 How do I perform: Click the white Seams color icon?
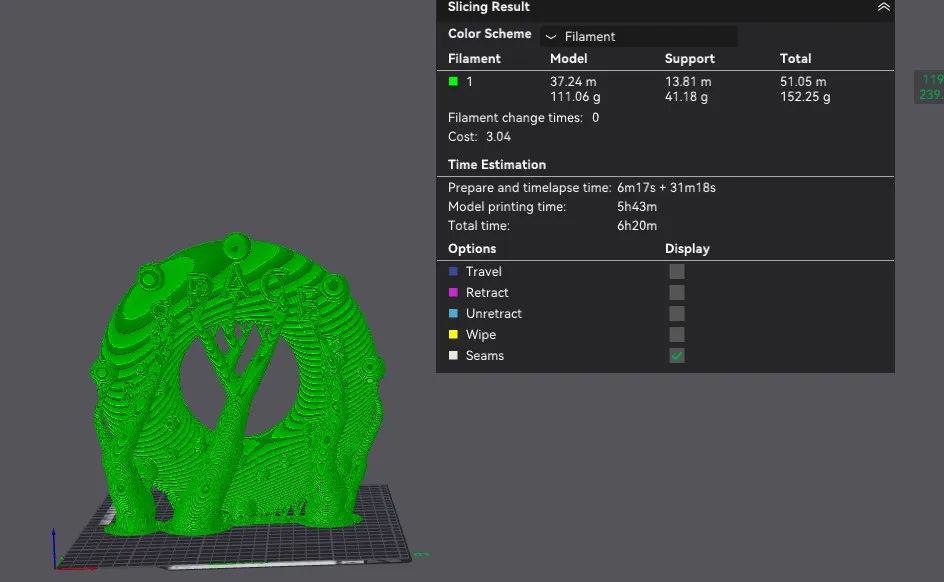pos(453,356)
